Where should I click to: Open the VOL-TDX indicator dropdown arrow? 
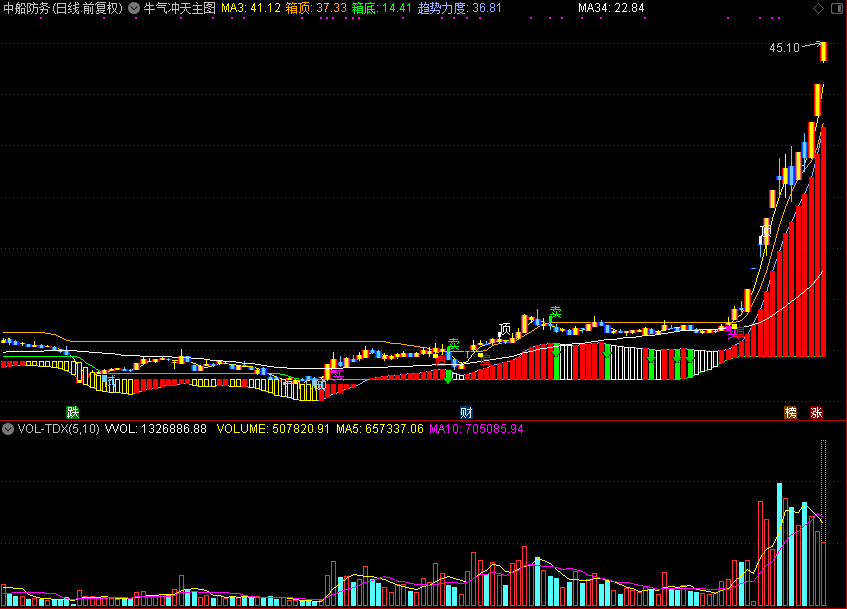(x=8, y=429)
